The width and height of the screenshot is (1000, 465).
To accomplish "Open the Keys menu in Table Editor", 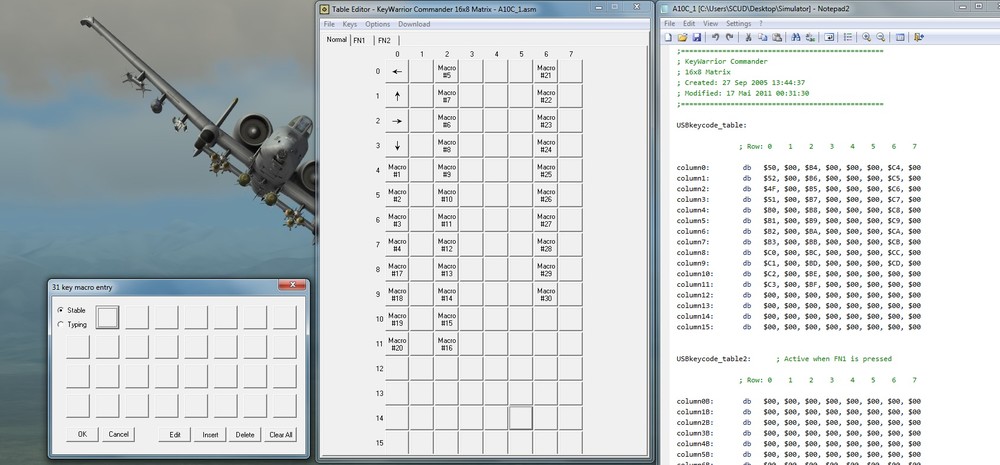I will point(349,24).
